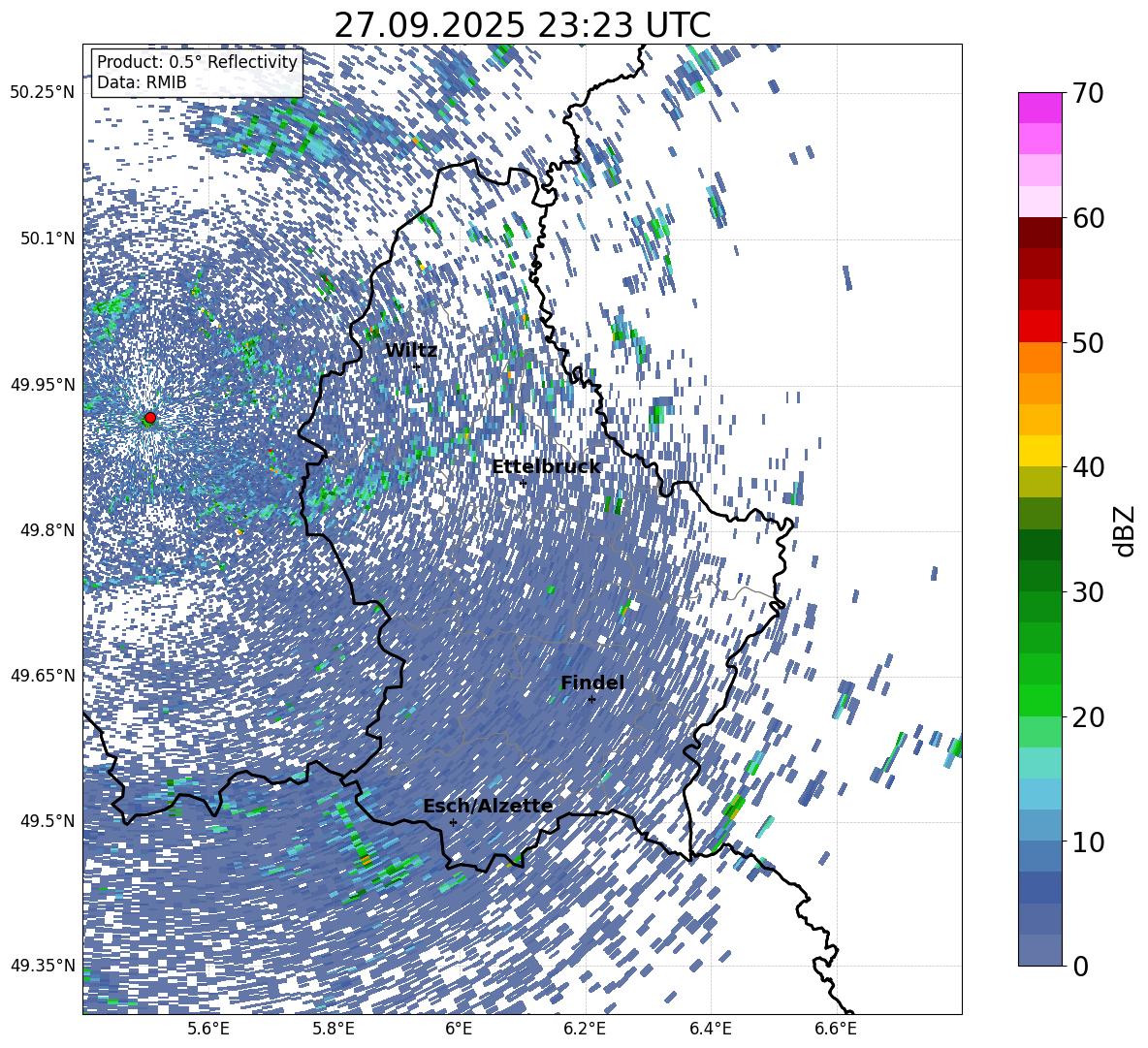Click the Ettelbruck city label

click(546, 467)
